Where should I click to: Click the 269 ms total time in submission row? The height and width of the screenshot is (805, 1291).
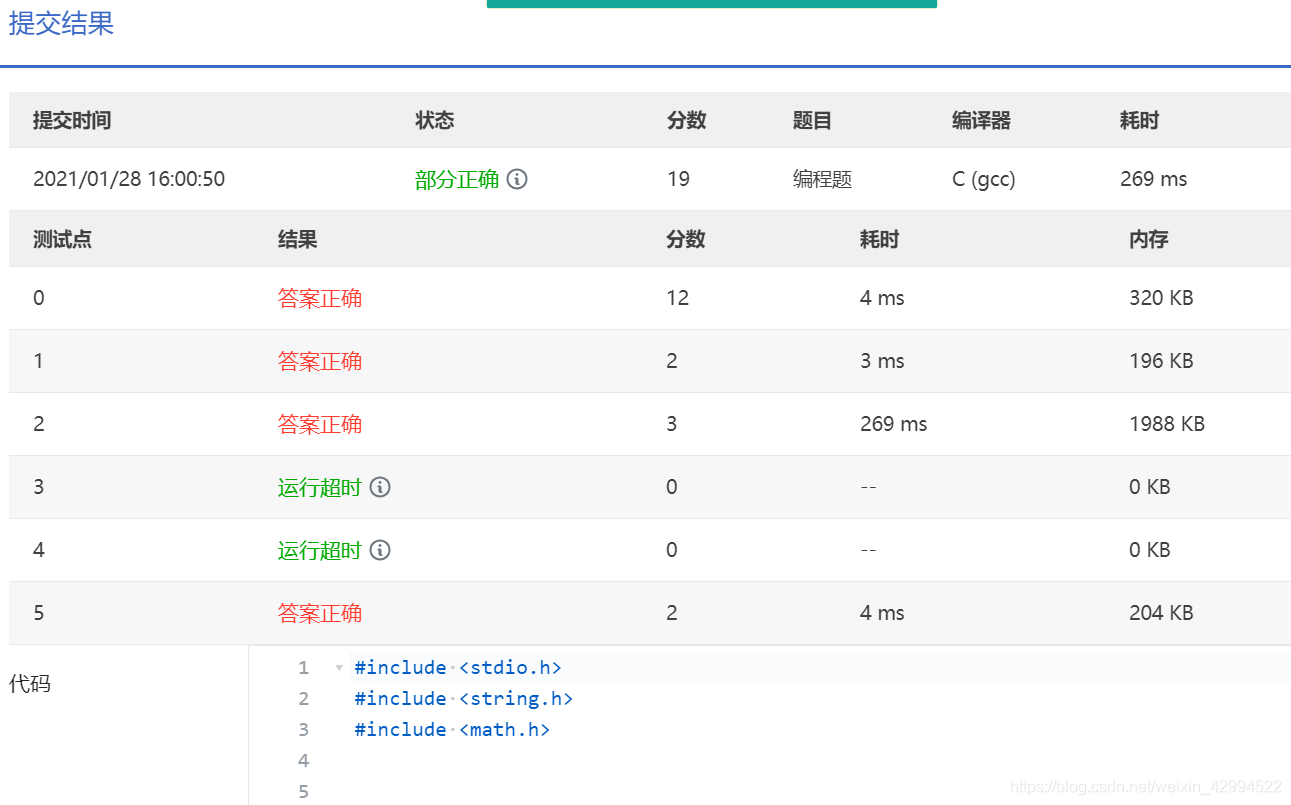click(x=1154, y=179)
